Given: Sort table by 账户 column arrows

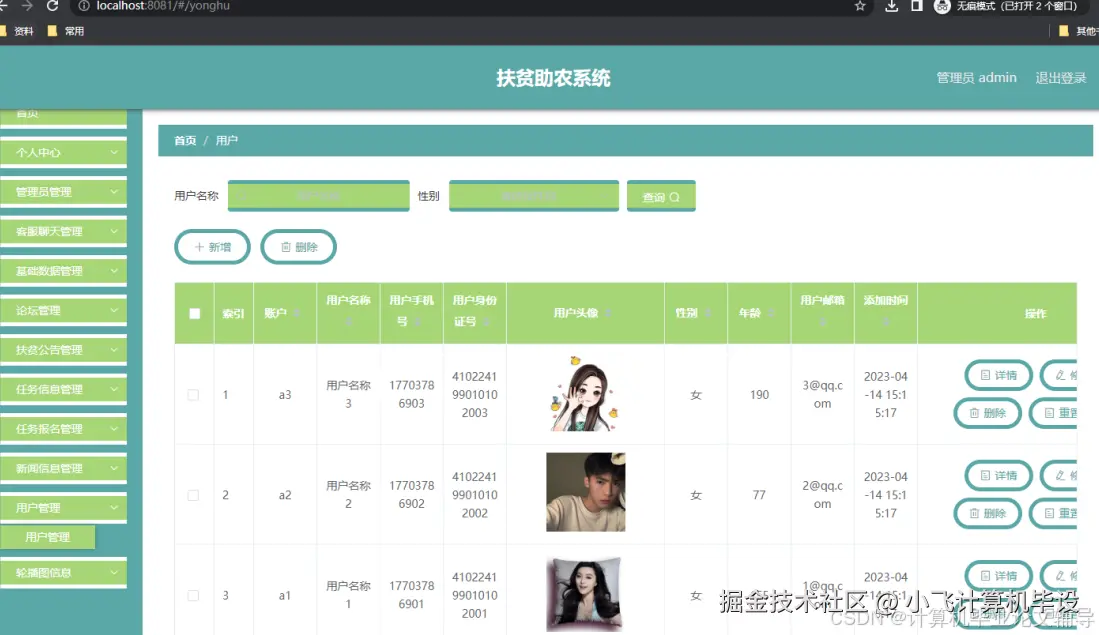Looking at the screenshot, I should click(297, 313).
